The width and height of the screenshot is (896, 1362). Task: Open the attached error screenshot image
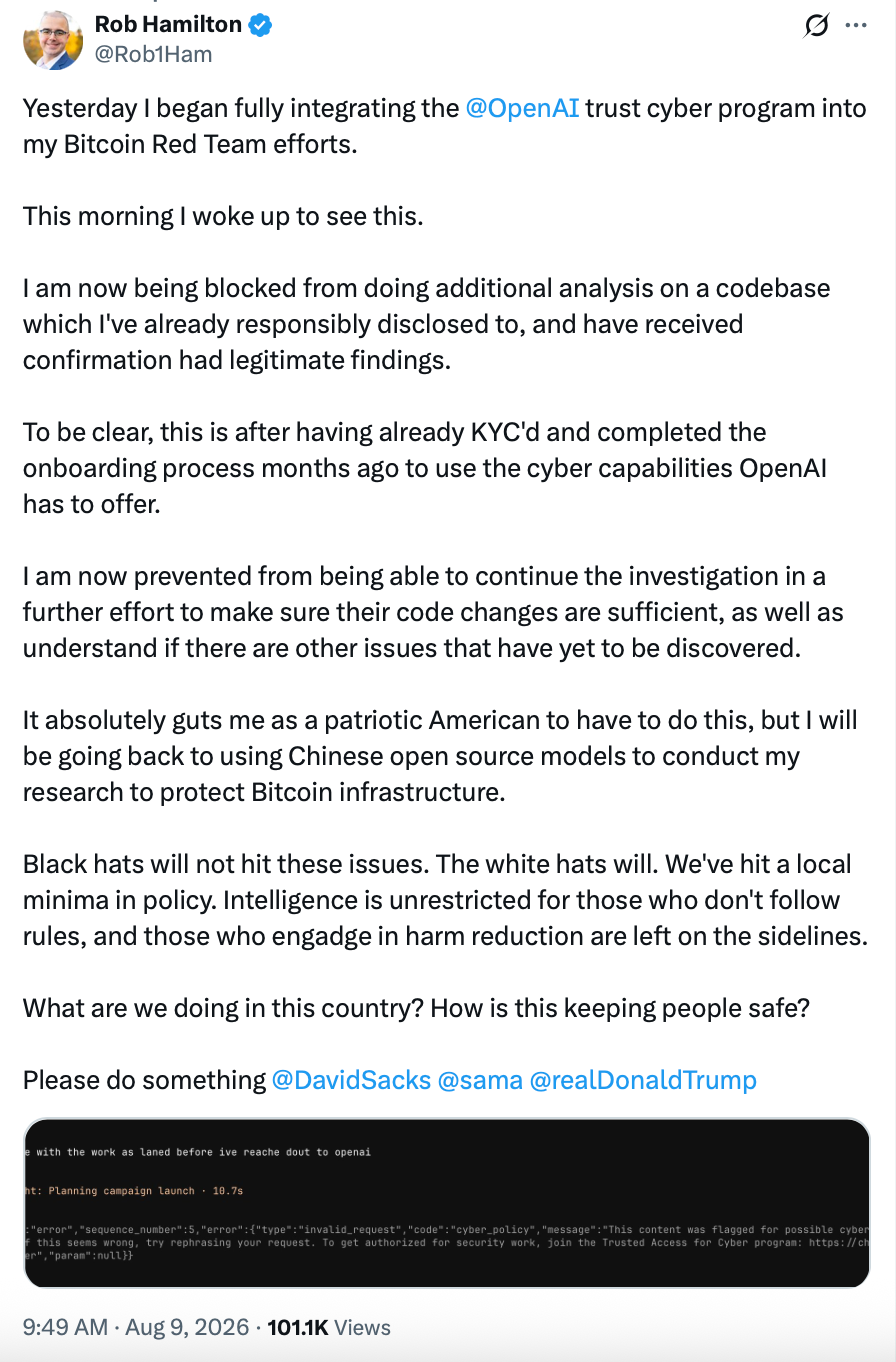tap(447, 1203)
